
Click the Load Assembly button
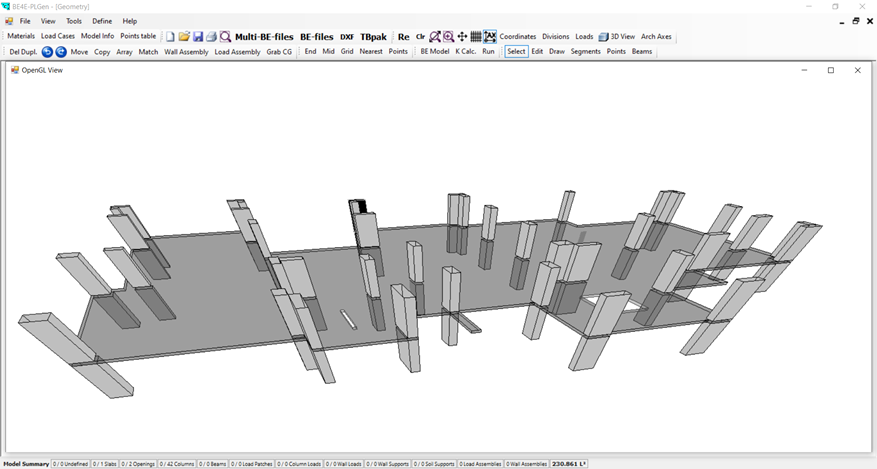238,51
